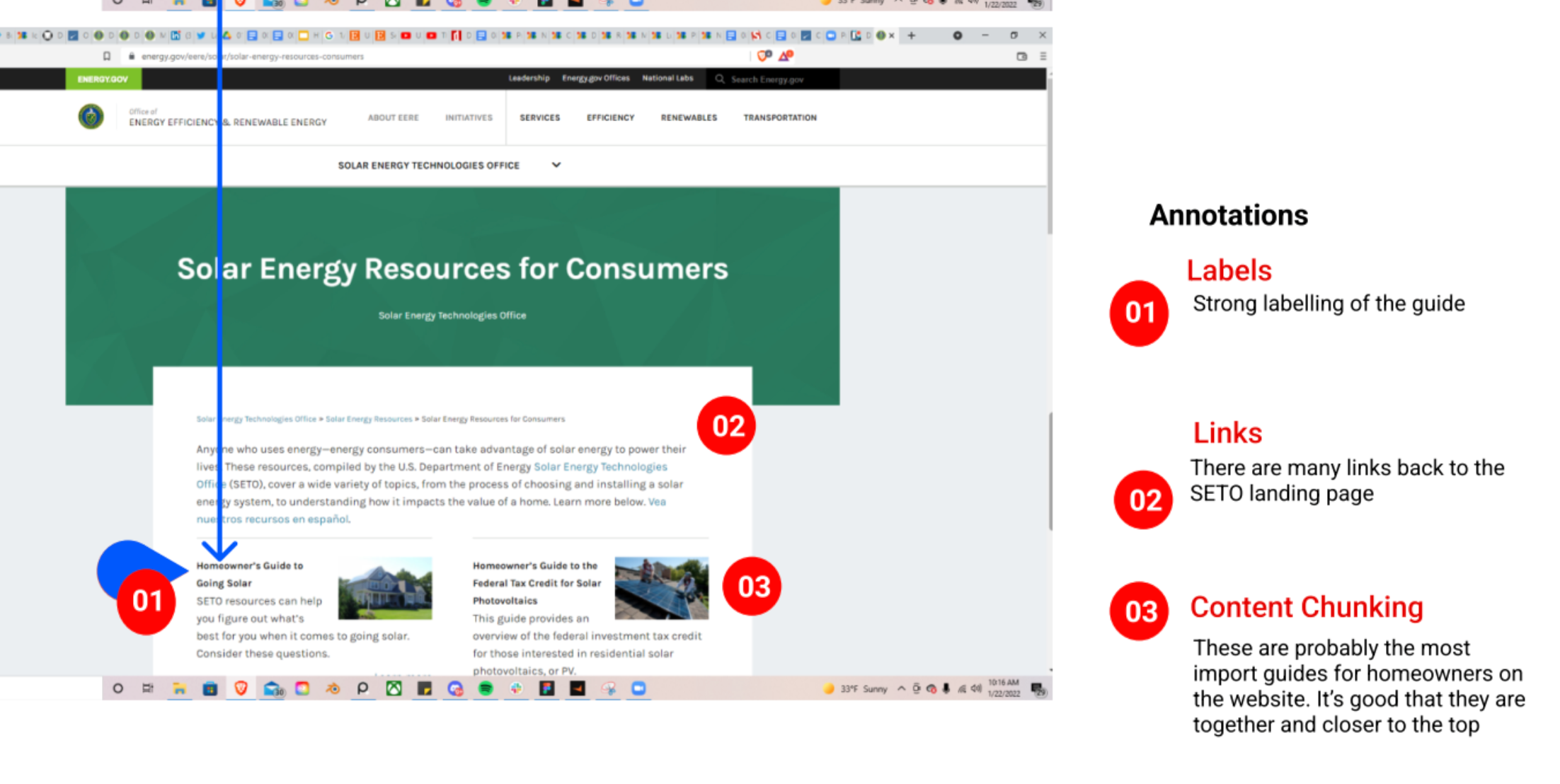Click the green ENERGY.GOV button
This screenshot has height=784, width=1560.
(x=103, y=79)
